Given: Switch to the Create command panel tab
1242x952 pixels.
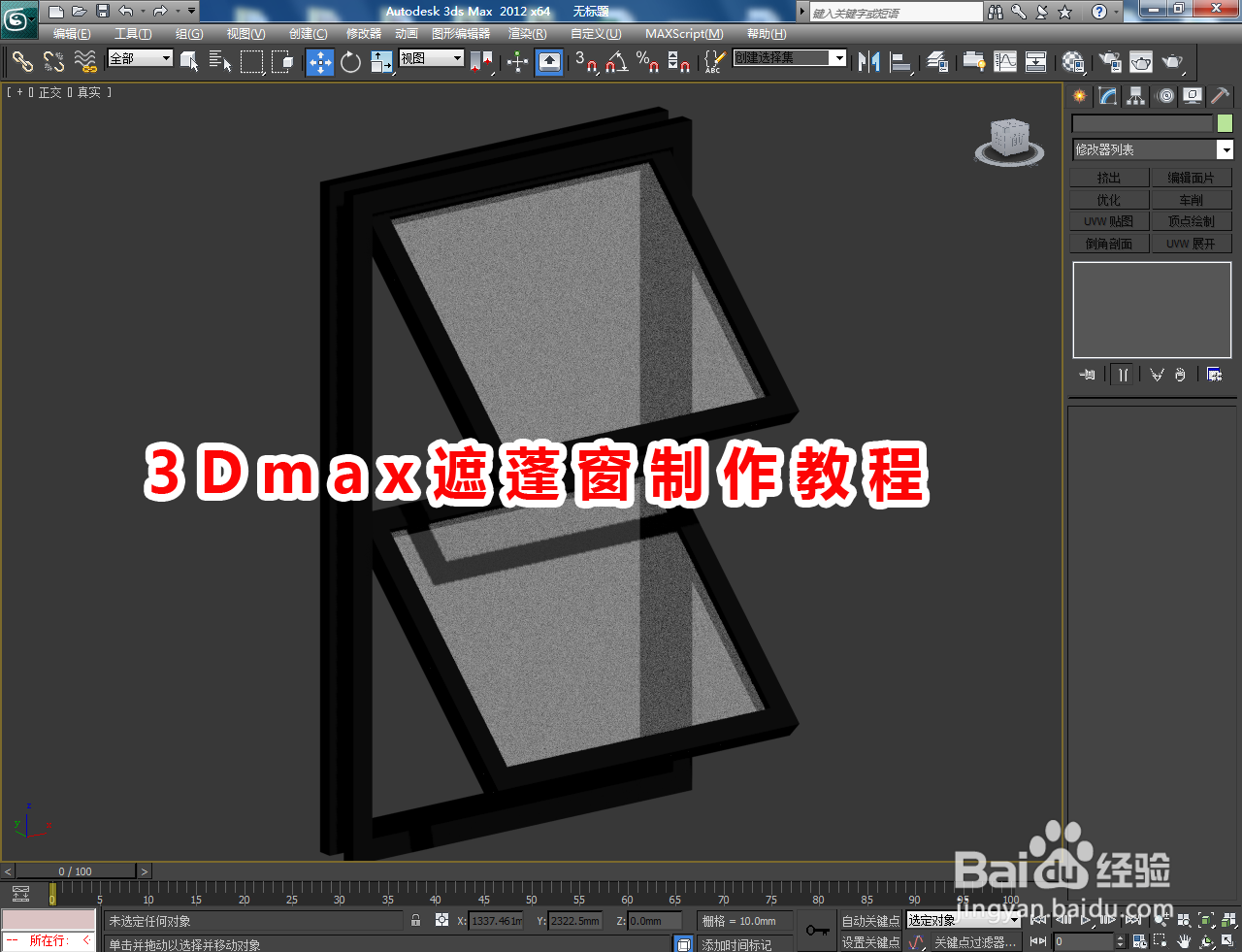Looking at the screenshot, I should coord(1080,96).
